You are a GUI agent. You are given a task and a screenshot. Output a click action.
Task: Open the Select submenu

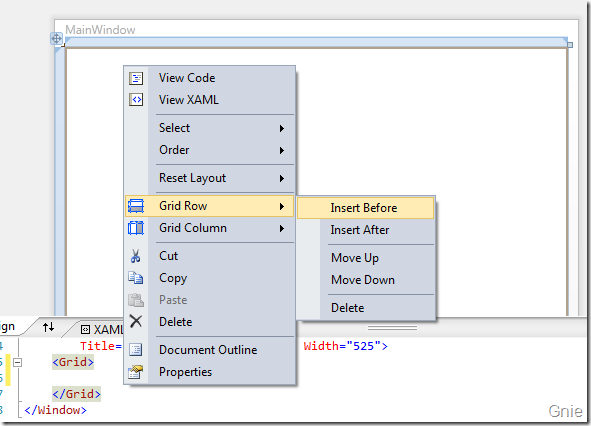209,128
